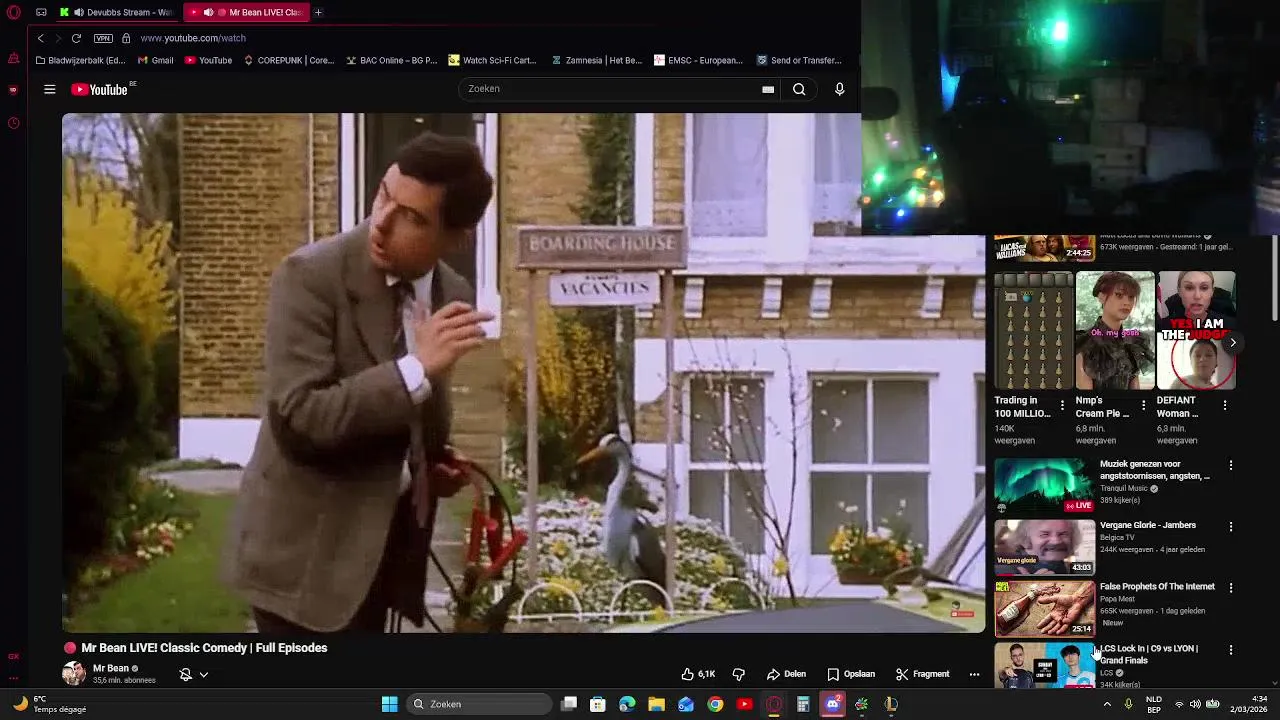Open Mr Bean channel name link

click(x=111, y=668)
